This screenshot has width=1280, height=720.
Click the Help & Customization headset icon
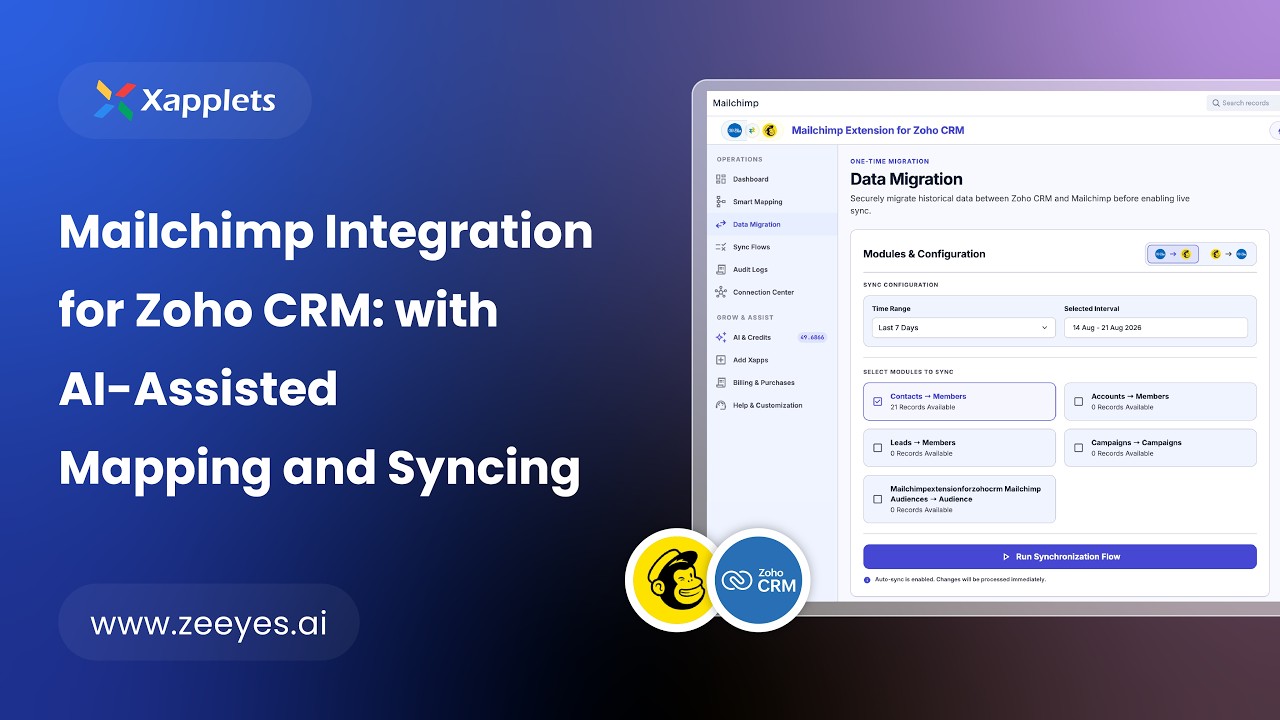coord(721,405)
